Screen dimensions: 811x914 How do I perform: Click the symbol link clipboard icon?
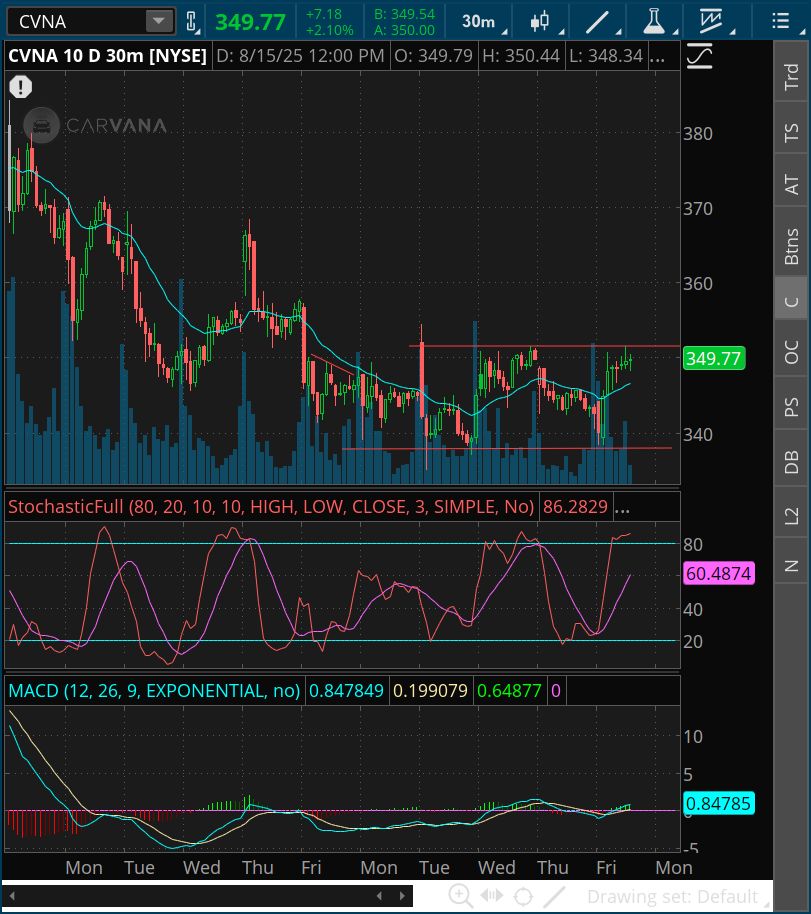pos(191,21)
